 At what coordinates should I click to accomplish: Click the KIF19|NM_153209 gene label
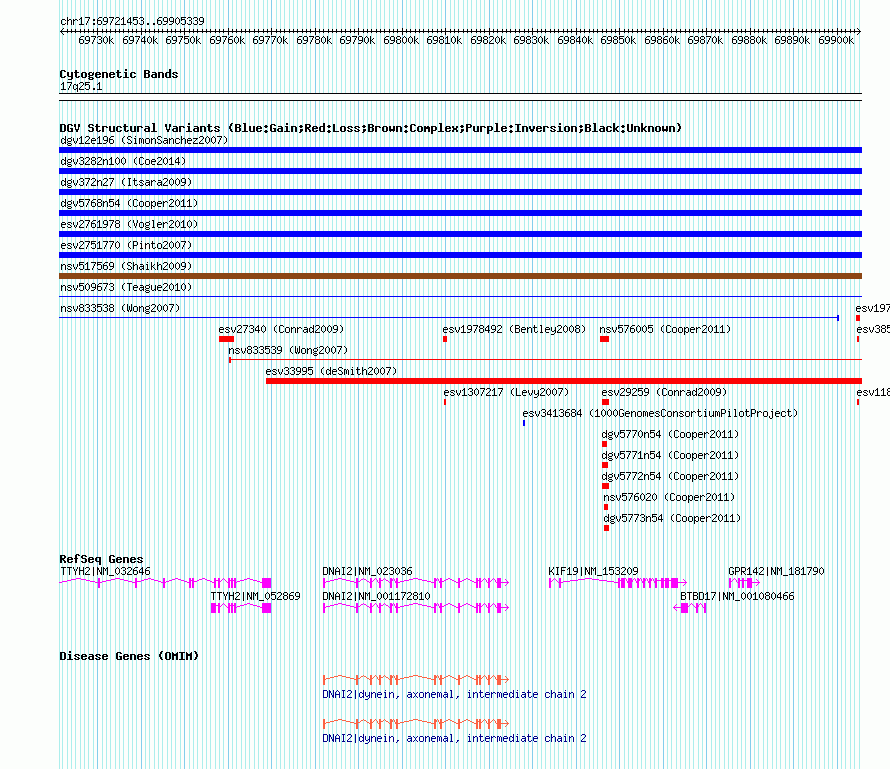tap(593, 572)
